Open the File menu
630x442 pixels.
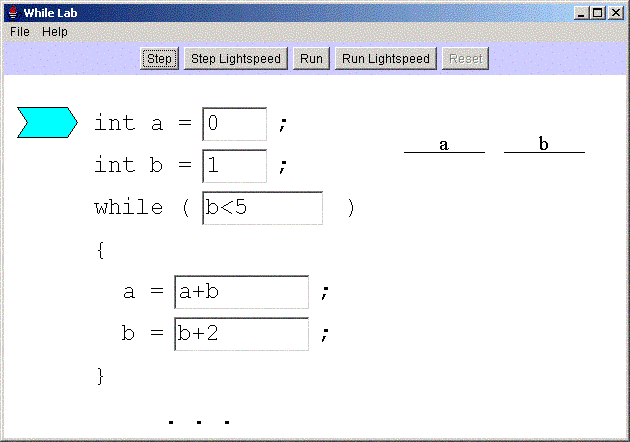[x=20, y=31]
